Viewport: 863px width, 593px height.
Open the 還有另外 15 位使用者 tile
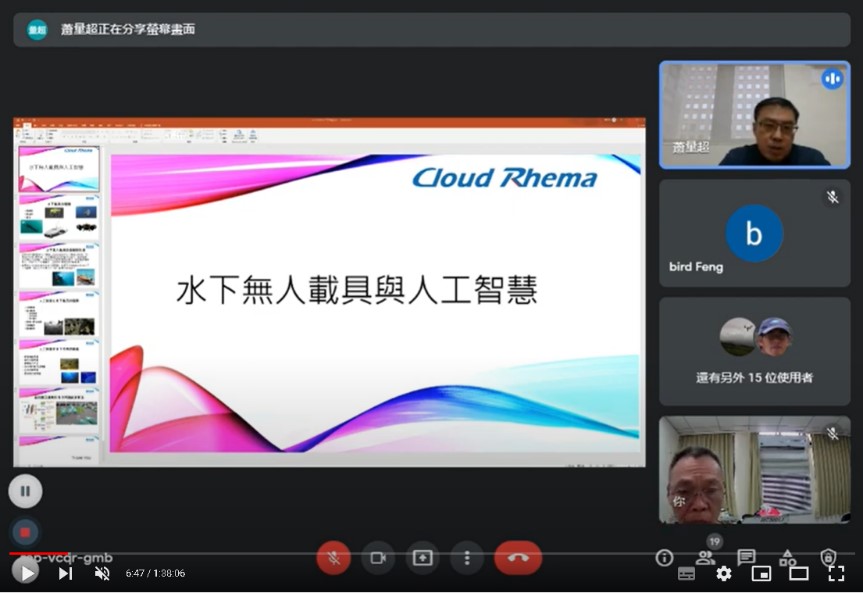(x=755, y=351)
